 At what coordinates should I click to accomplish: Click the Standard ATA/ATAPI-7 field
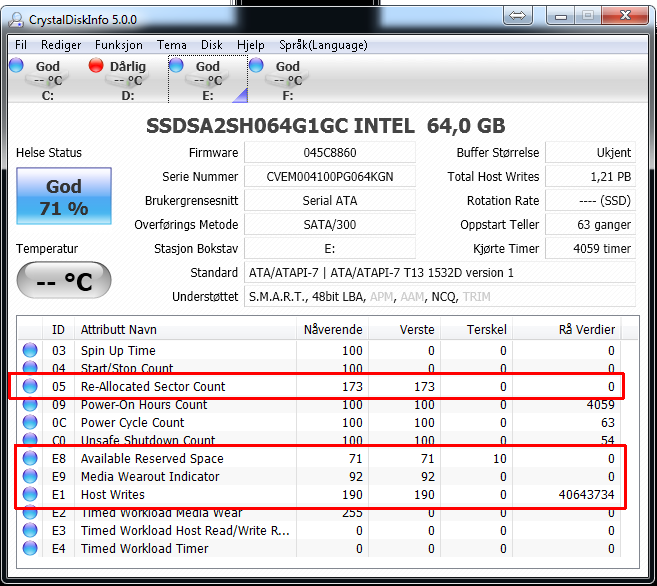440,273
